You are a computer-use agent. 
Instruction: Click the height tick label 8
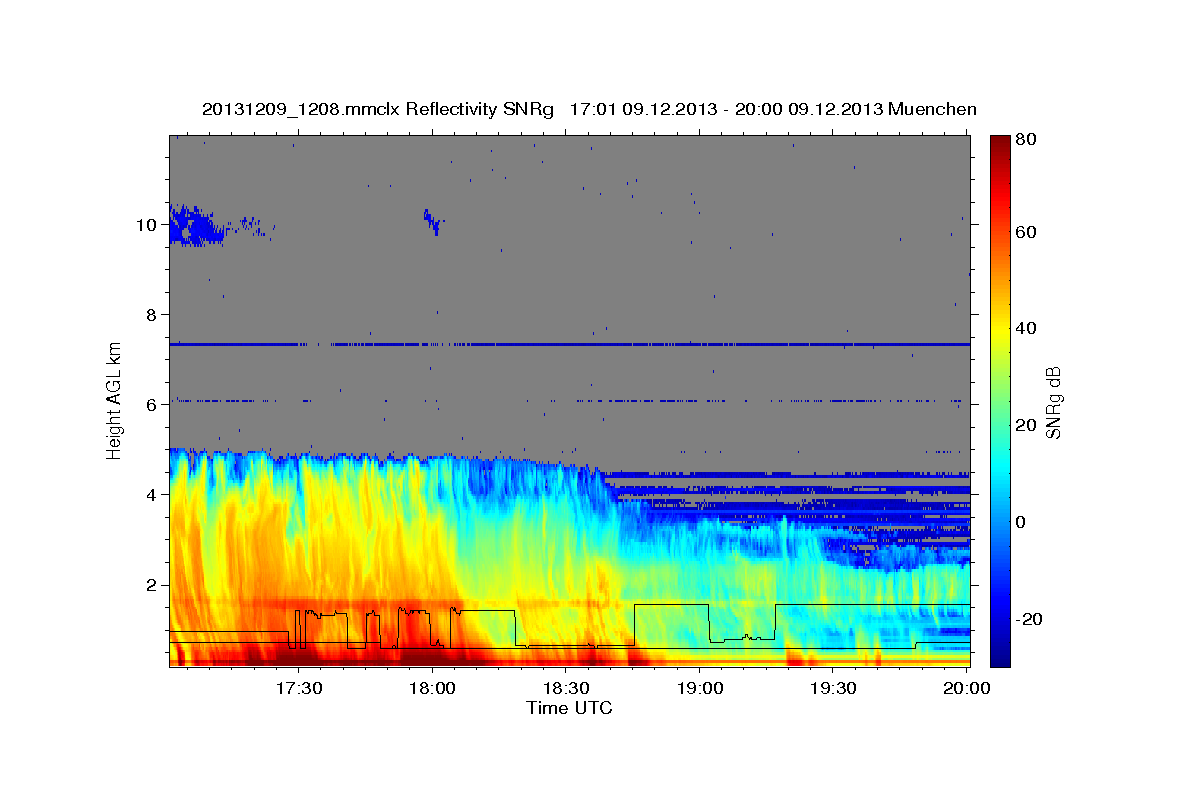(x=151, y=314)
